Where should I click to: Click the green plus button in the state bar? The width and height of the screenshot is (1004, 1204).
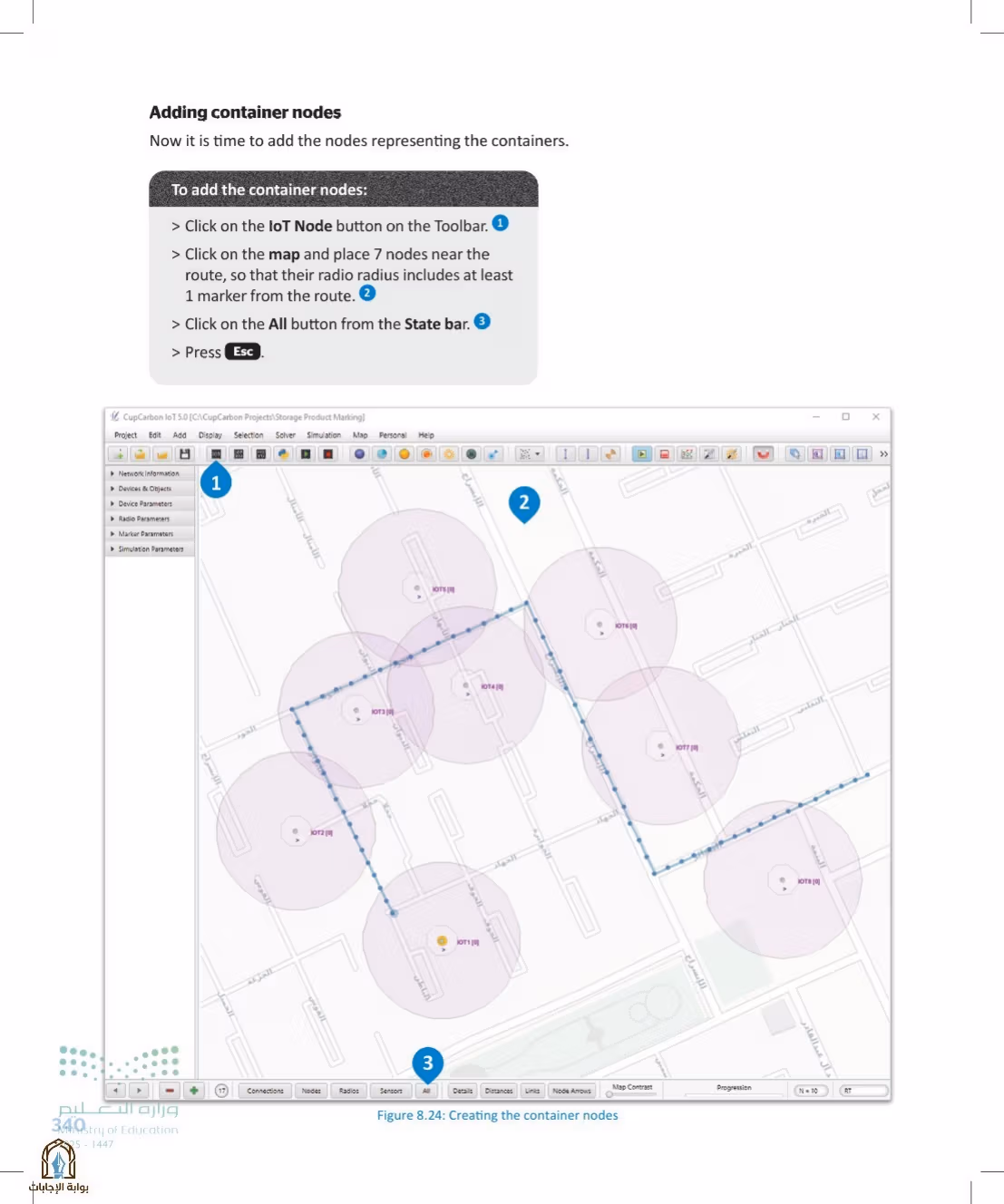193,1091
